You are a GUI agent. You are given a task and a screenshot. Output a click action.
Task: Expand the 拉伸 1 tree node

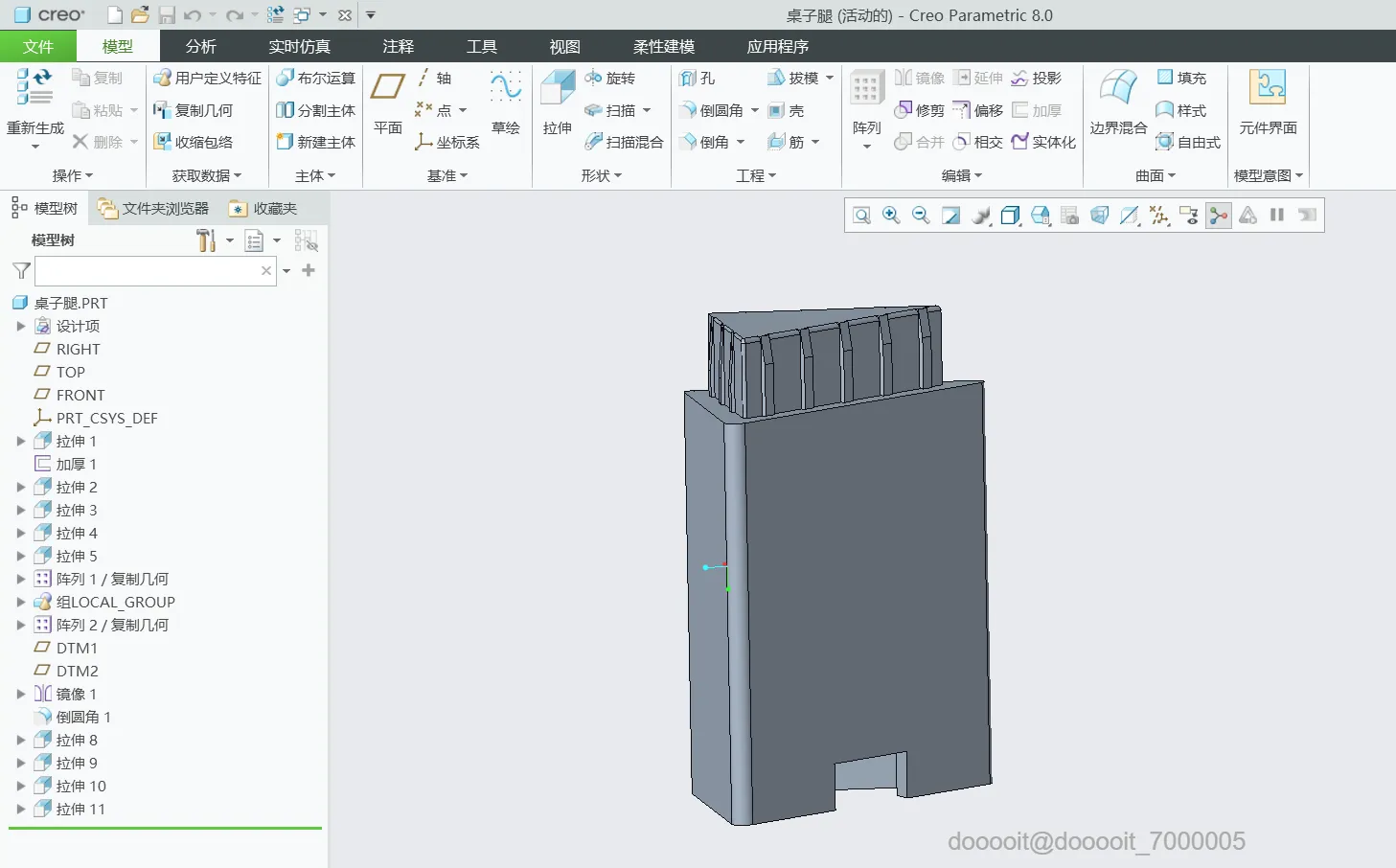tap(21, 442)
